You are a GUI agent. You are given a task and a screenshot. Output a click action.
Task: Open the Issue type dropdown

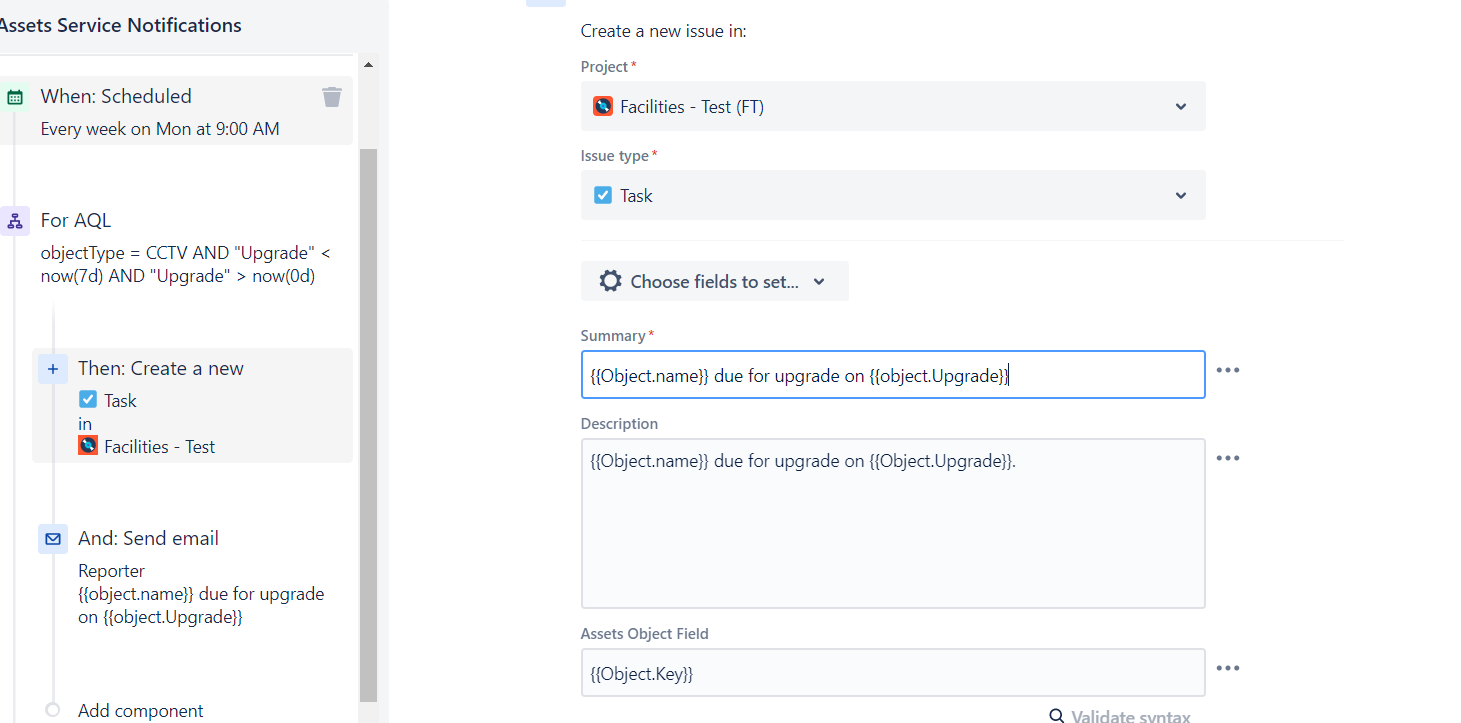point(1180,195)
